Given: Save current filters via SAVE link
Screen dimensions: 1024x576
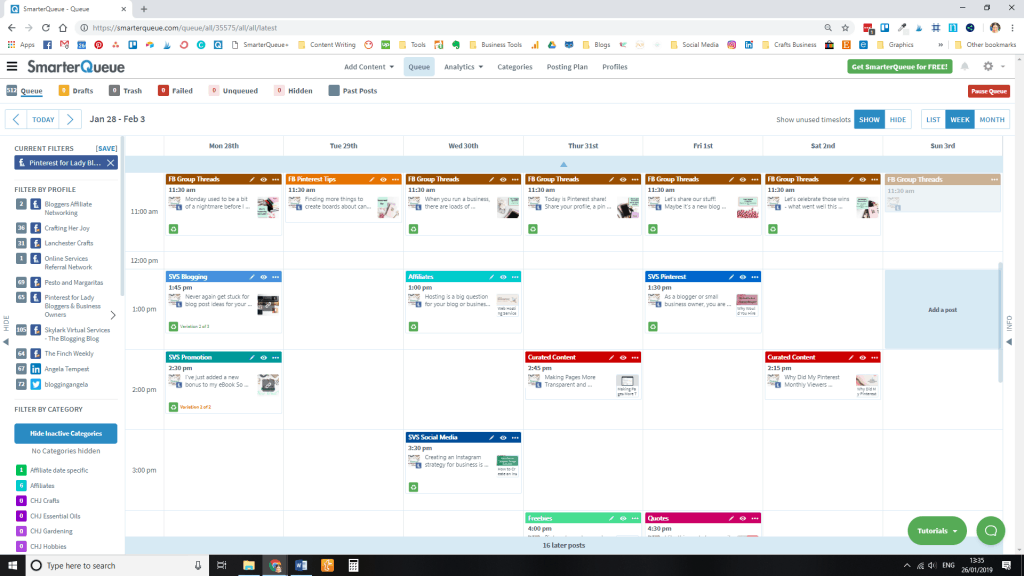Looking at the screenshot, I should pos(106,149).
